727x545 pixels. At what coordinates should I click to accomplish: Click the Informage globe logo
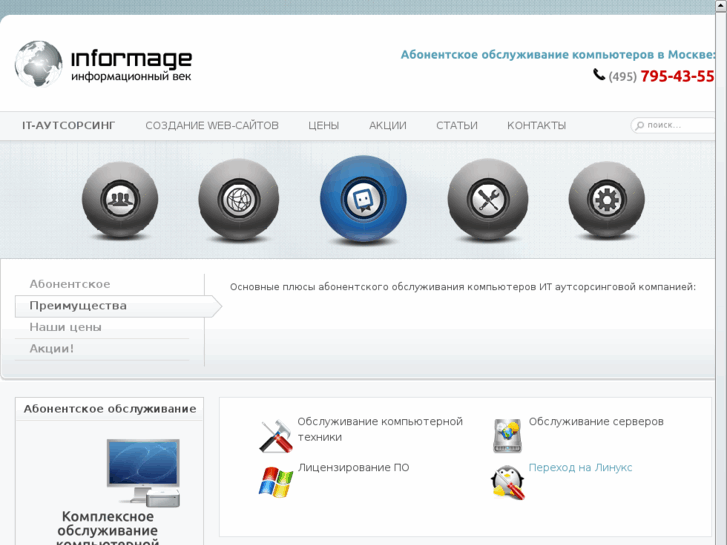point(38,64)
